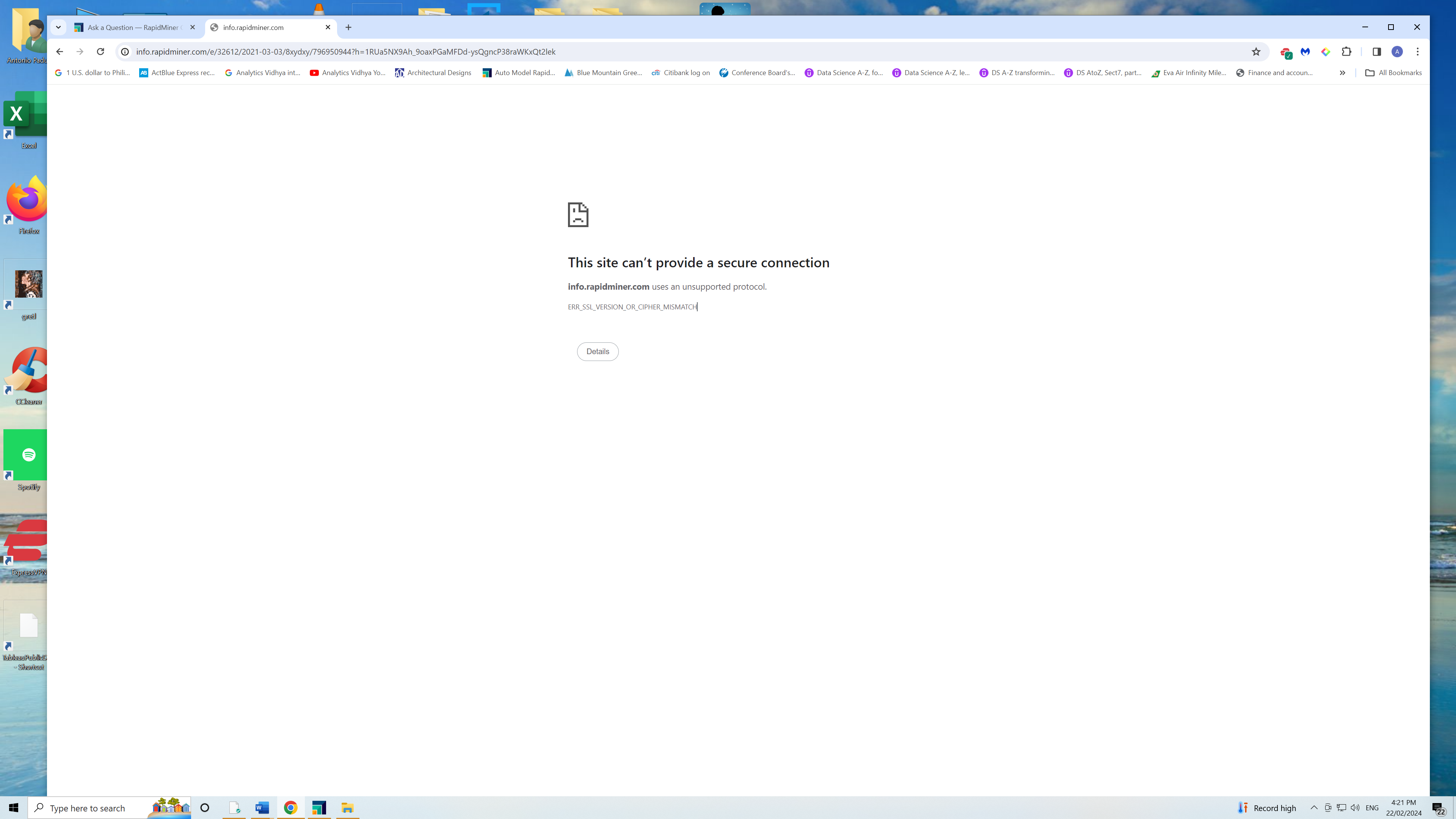1456x819 pixels.
Task: Open the Eva Air Infinity Mile... bookmark
Action: click(x=1189, y=72)
